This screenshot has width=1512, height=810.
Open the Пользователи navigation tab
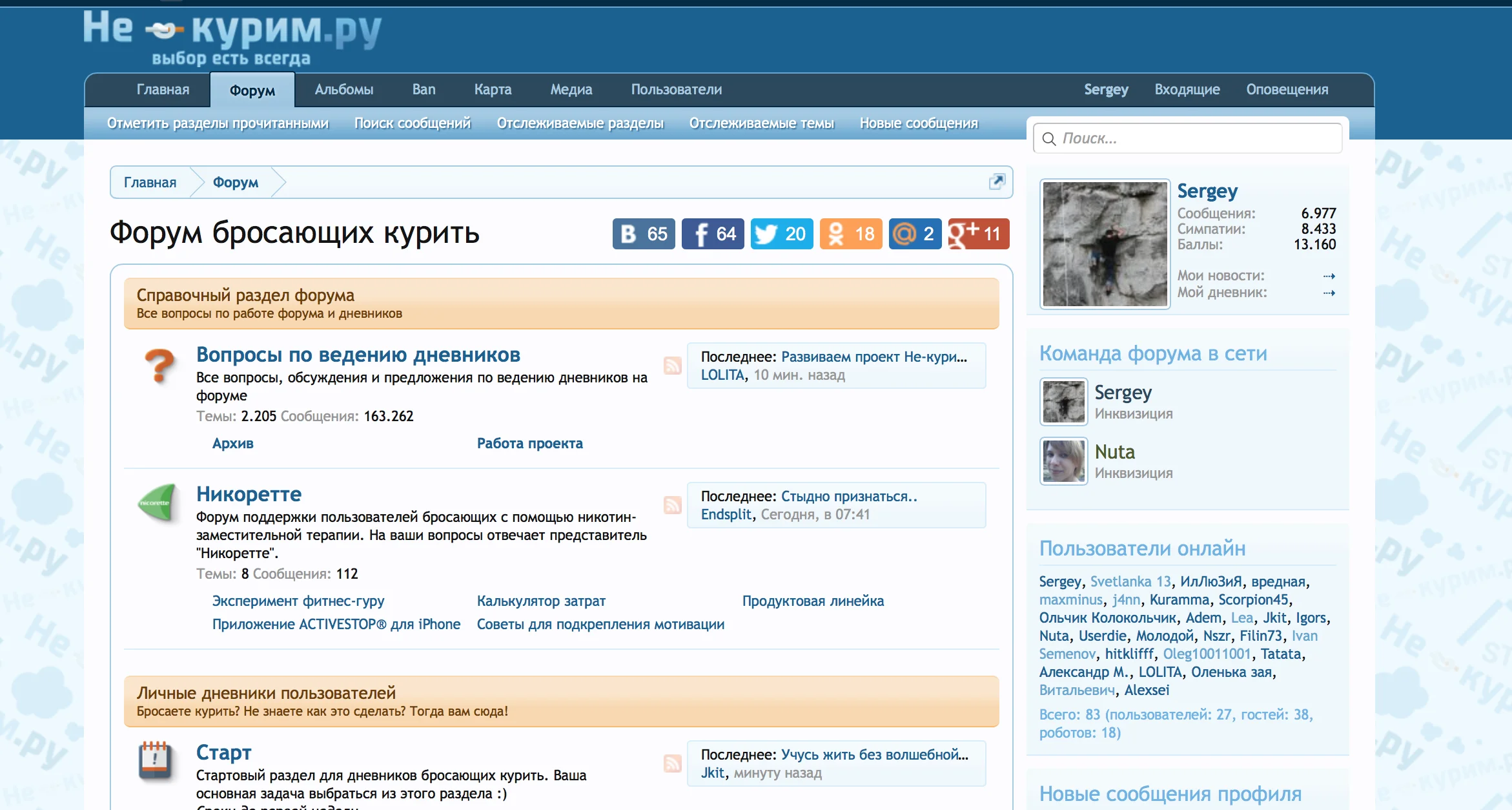[x=676, y=90]
